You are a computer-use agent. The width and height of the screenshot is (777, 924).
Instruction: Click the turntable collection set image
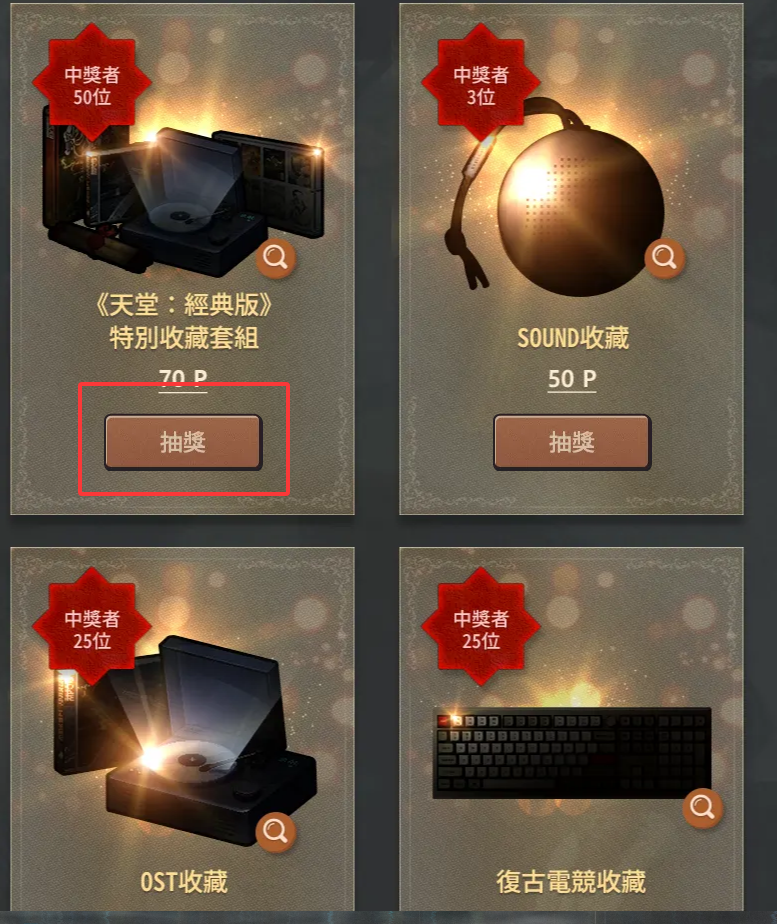coord(184,194)
